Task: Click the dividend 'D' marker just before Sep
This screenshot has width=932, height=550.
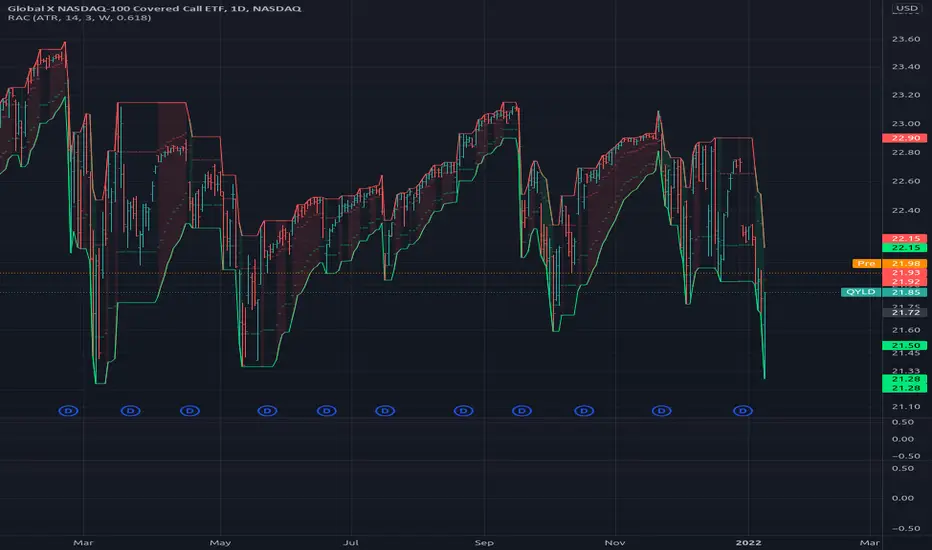Action: [464, 411]
